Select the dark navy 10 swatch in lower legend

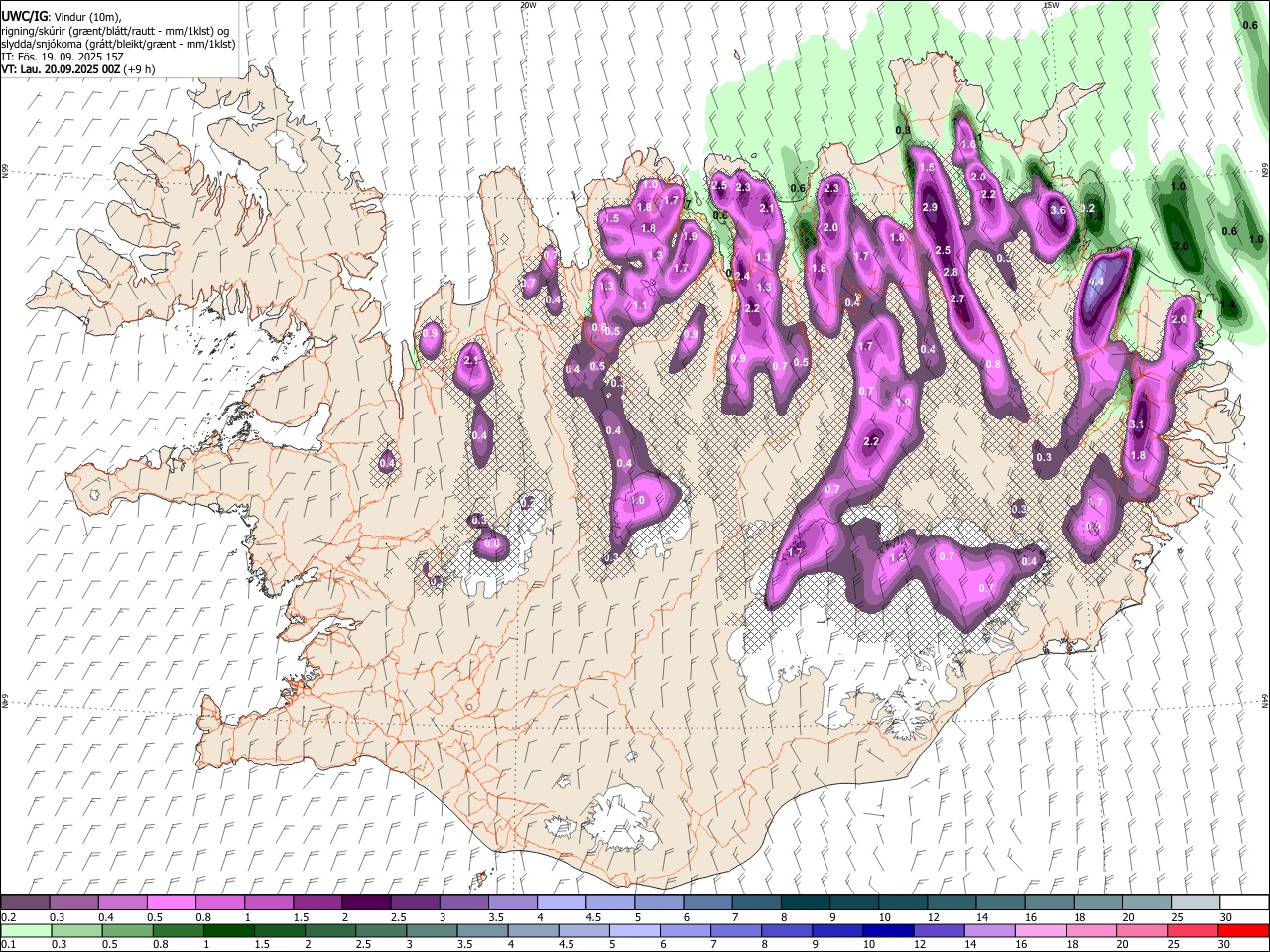pyautogui.click(x=888, y=930)
